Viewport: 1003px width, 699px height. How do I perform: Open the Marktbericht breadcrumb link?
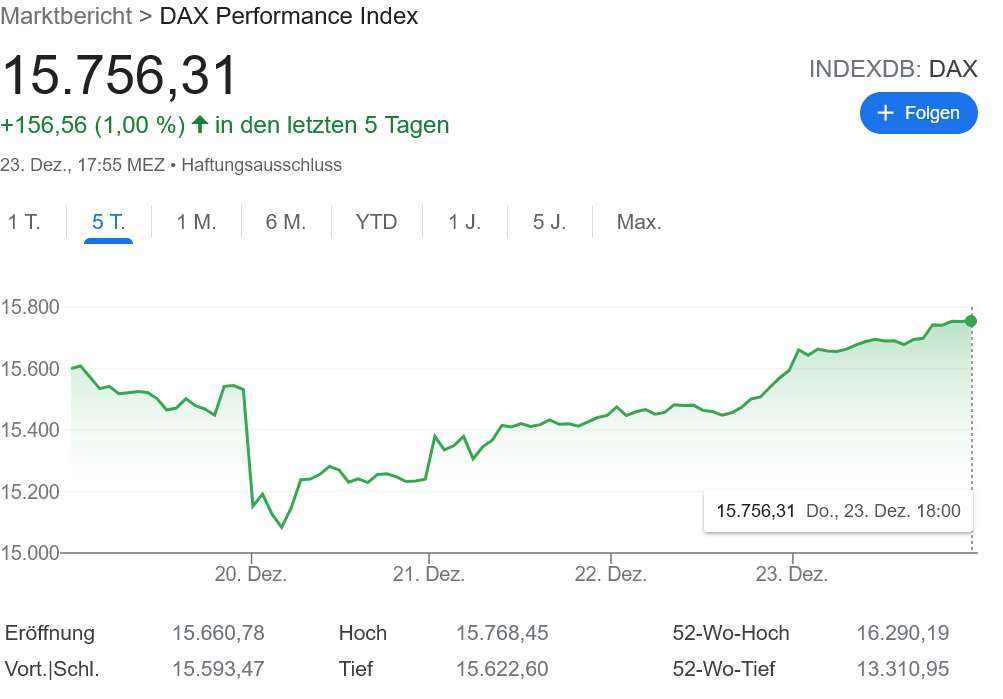66,16
